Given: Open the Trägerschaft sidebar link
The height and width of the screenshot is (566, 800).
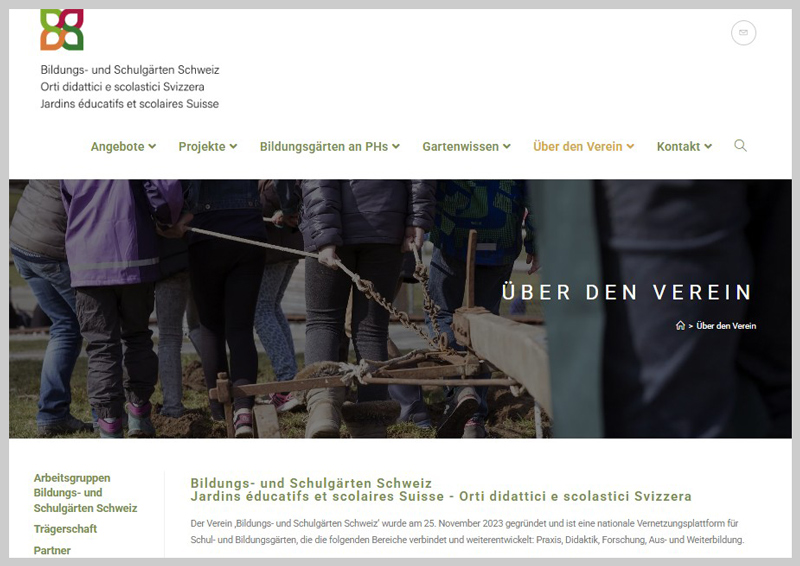Looking at the screenshot, I should (65, 529).
